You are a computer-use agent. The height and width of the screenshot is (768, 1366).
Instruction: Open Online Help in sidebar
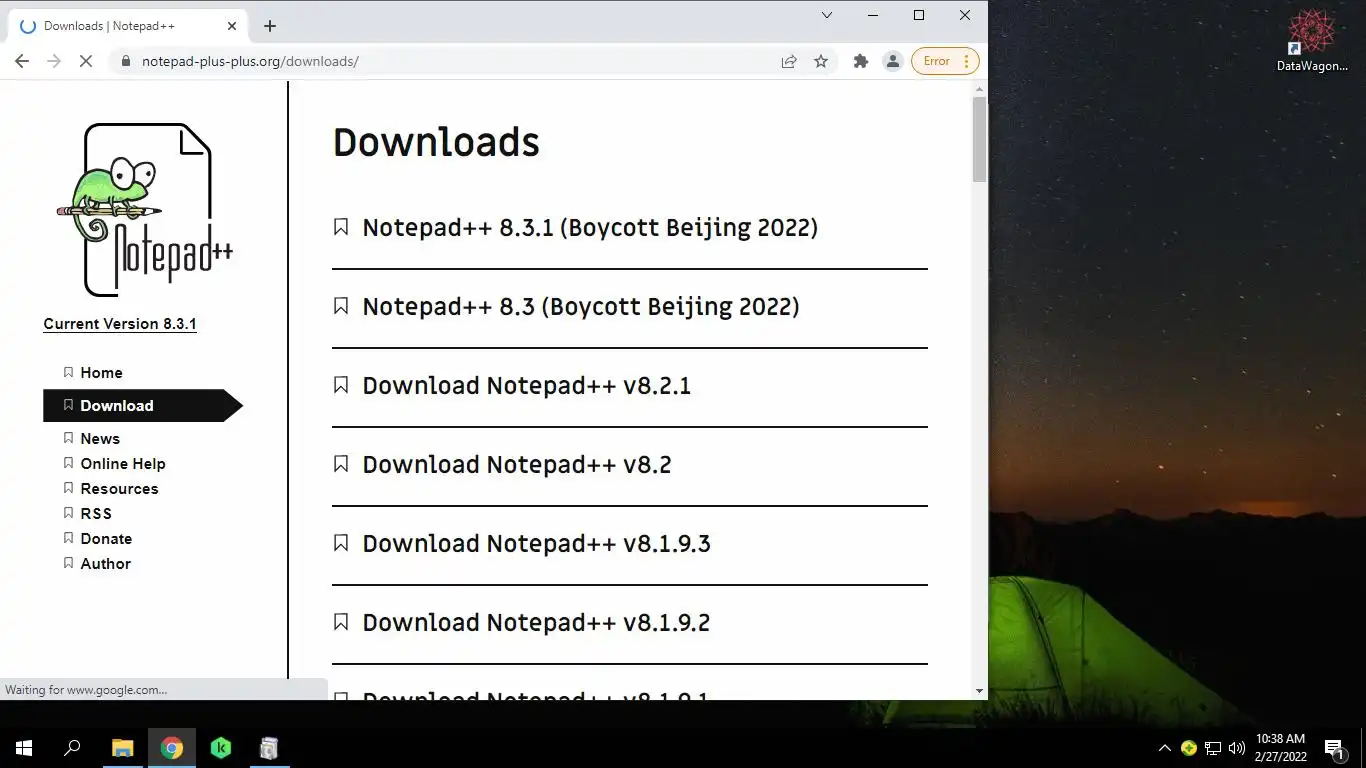point(123,463)
